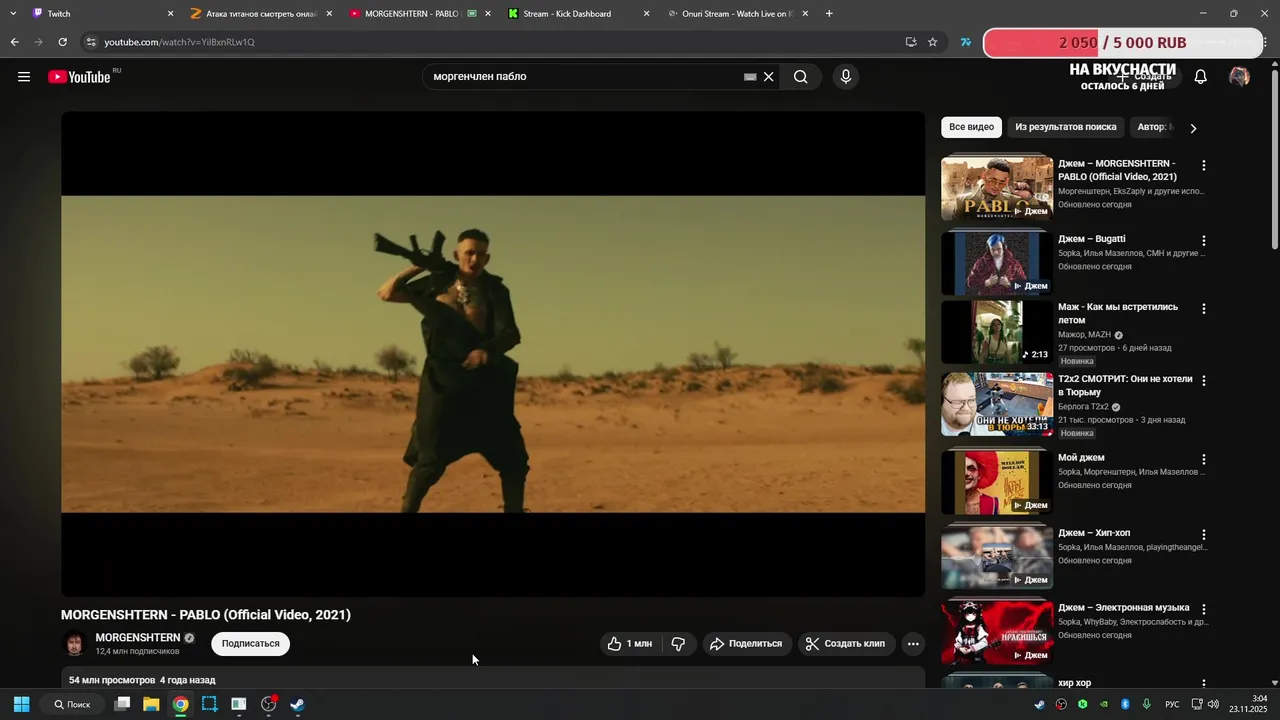Reload the page in Chrome
Viewport: 1280px width, 720px height.
pyautogui.click(x=62, y=42)
